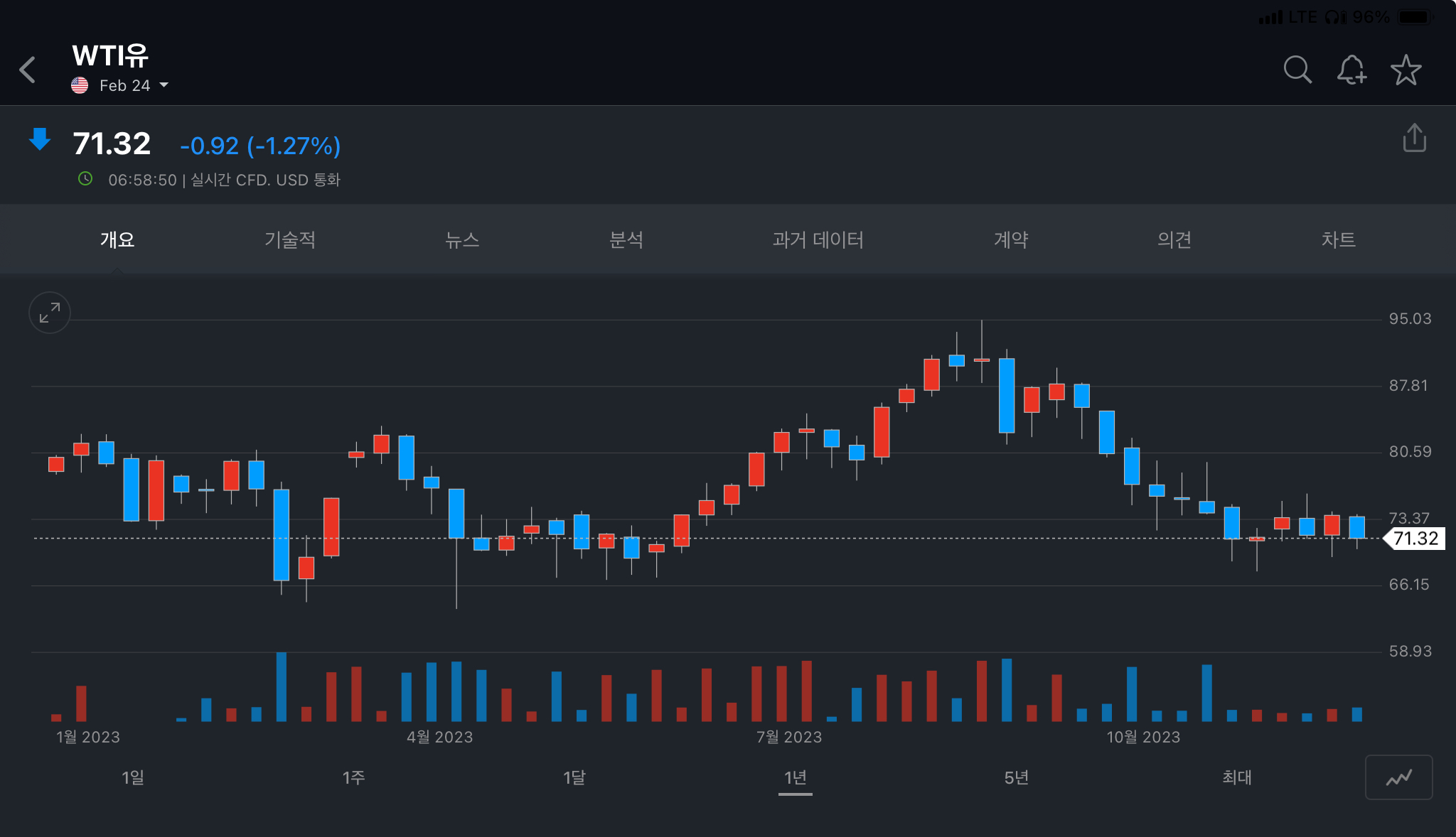Switch to the 계약 tab
The image size is (1456, 837).
pos(1011,239)
